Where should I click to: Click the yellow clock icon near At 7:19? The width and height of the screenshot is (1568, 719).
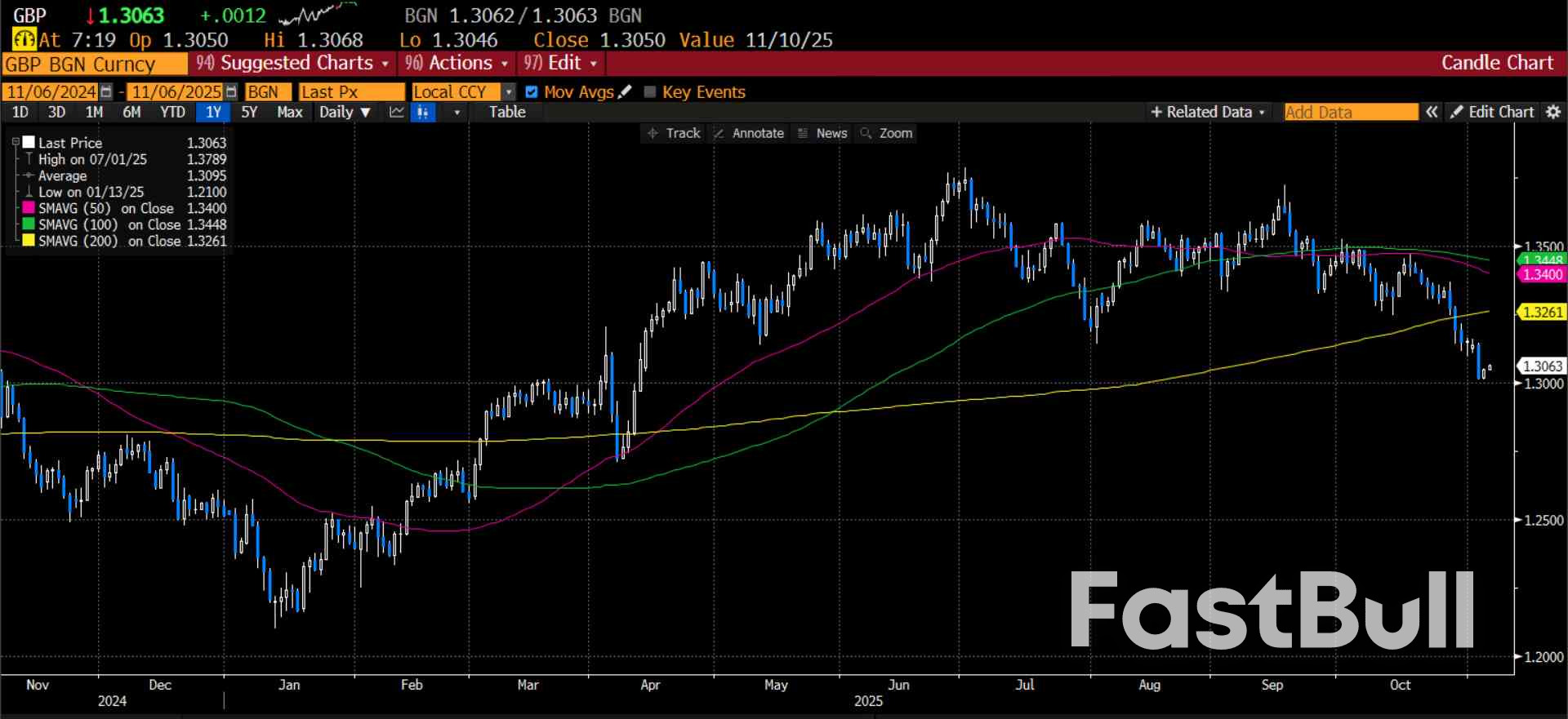24,39
